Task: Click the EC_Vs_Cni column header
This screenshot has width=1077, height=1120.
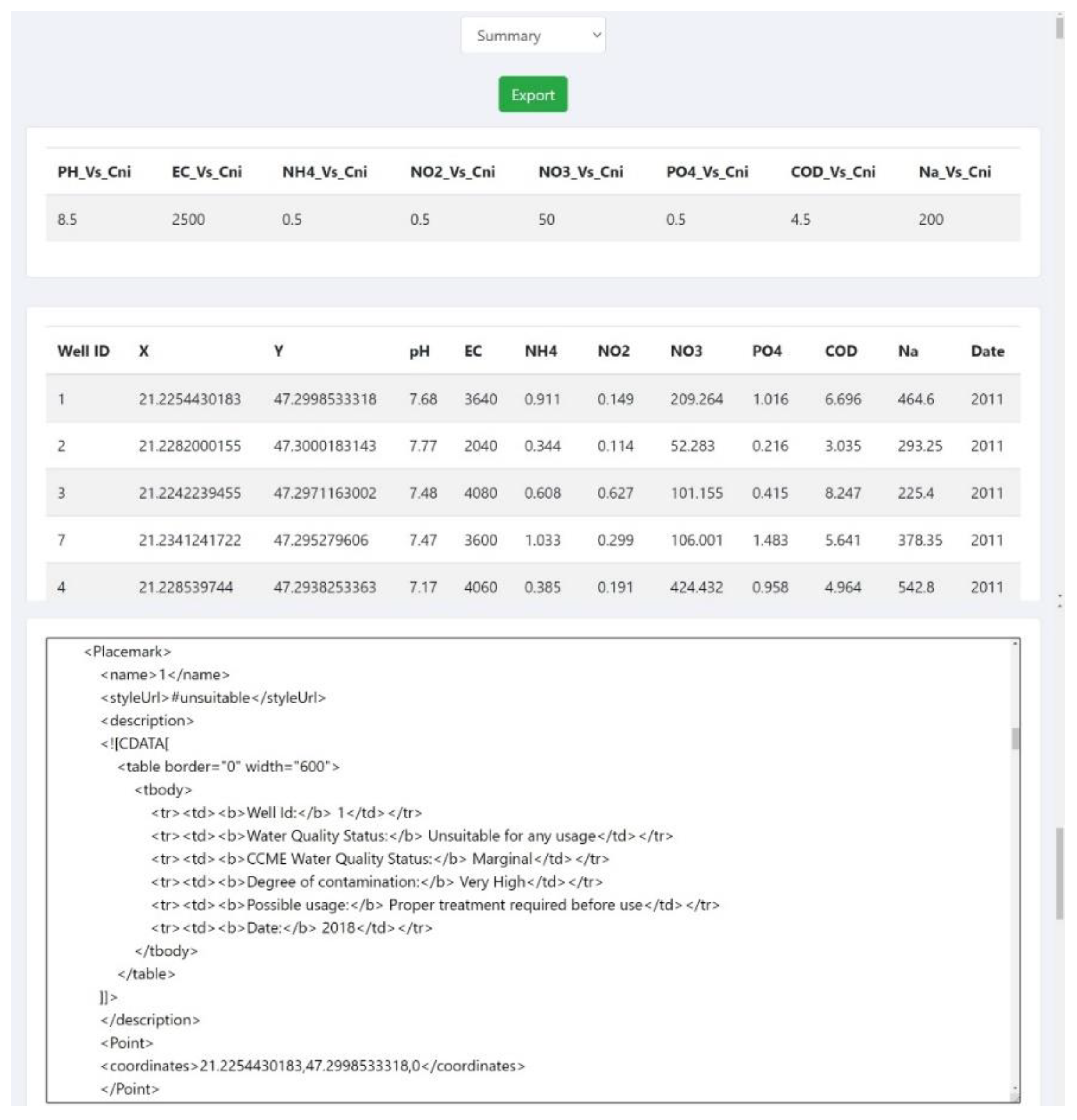Action: [206, 172]
